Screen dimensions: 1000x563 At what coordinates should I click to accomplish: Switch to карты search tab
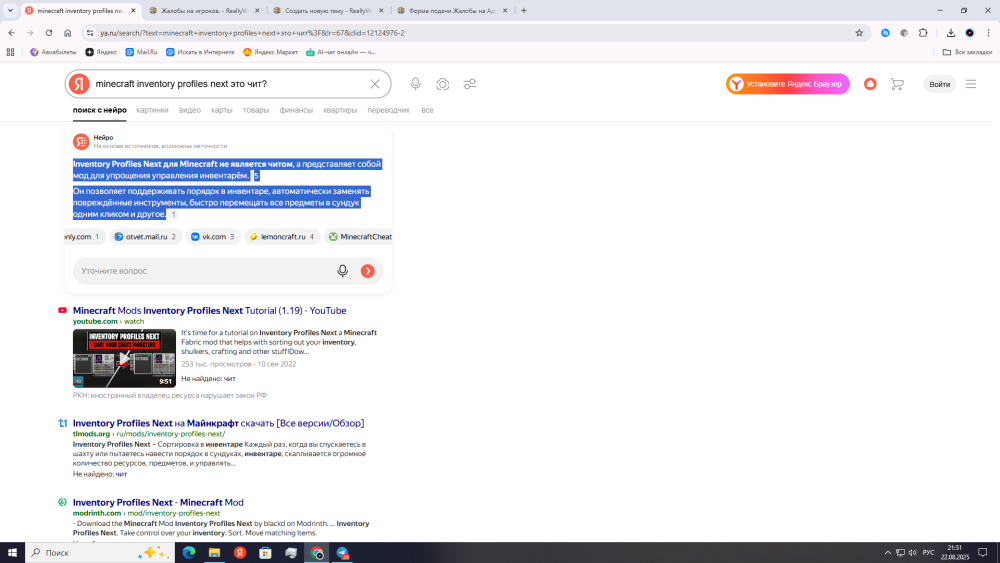[x=222, y=110]
